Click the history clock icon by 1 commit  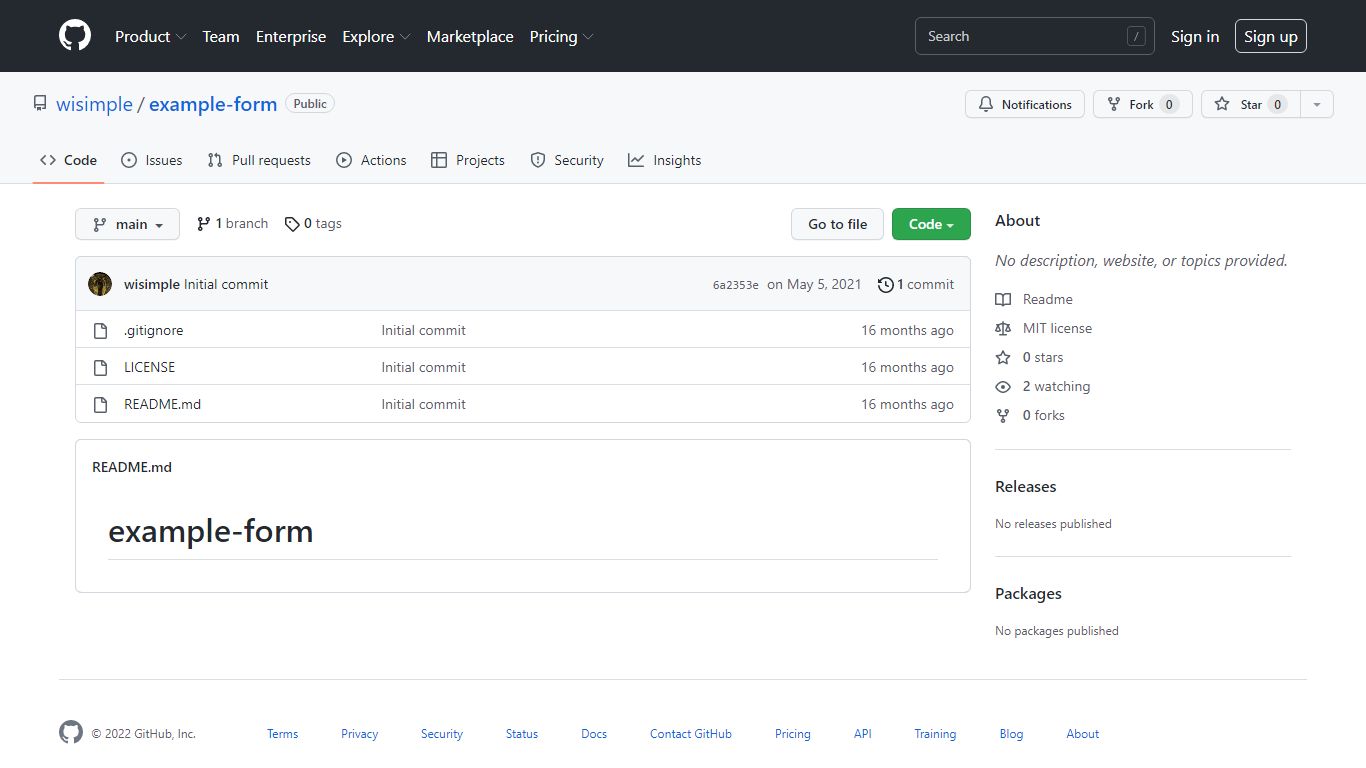coord(885,285)
